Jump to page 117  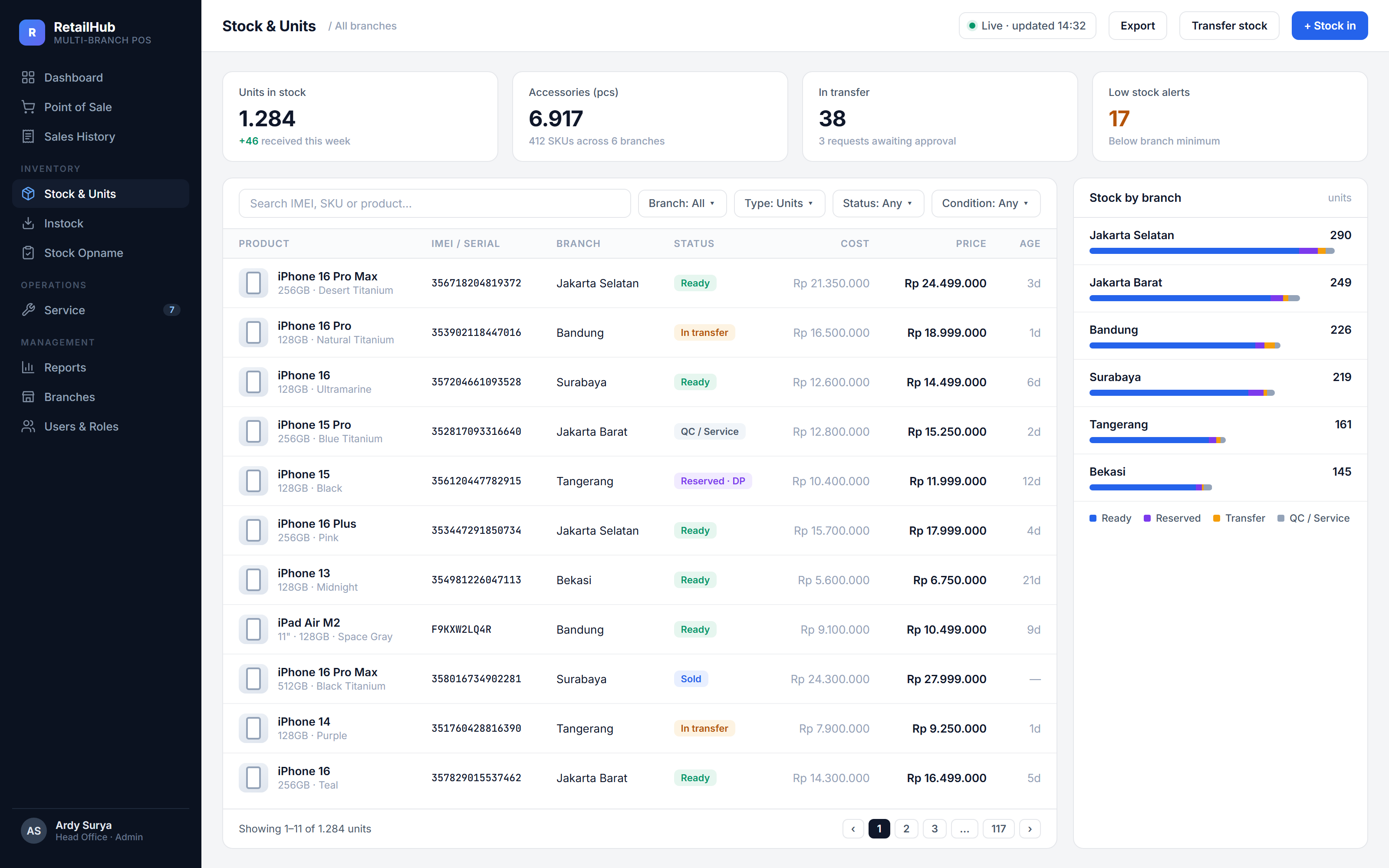(x=998, y=829)
